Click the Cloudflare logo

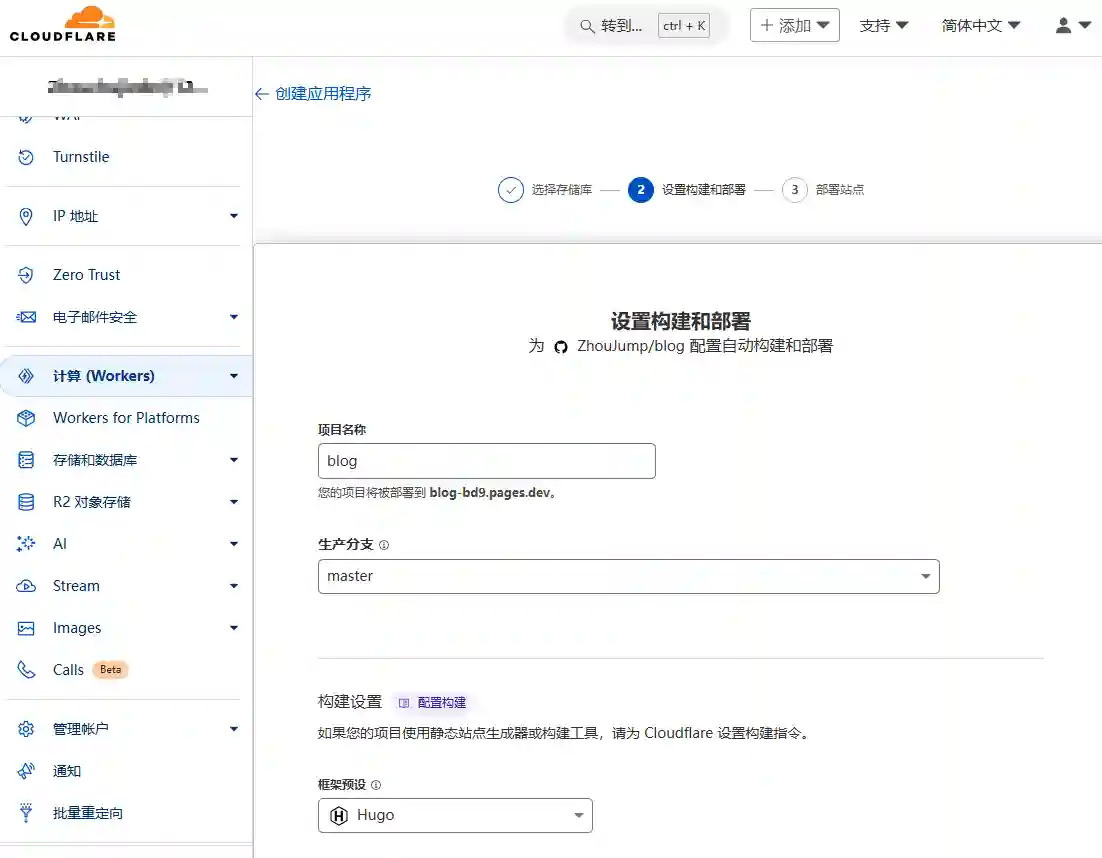(x=60, y=24)
